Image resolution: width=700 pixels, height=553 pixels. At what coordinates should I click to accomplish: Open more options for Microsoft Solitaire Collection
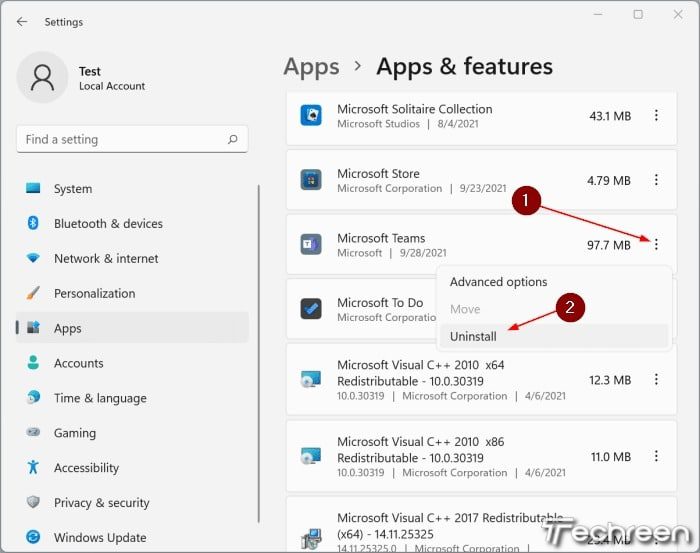(x=656, y=115)
